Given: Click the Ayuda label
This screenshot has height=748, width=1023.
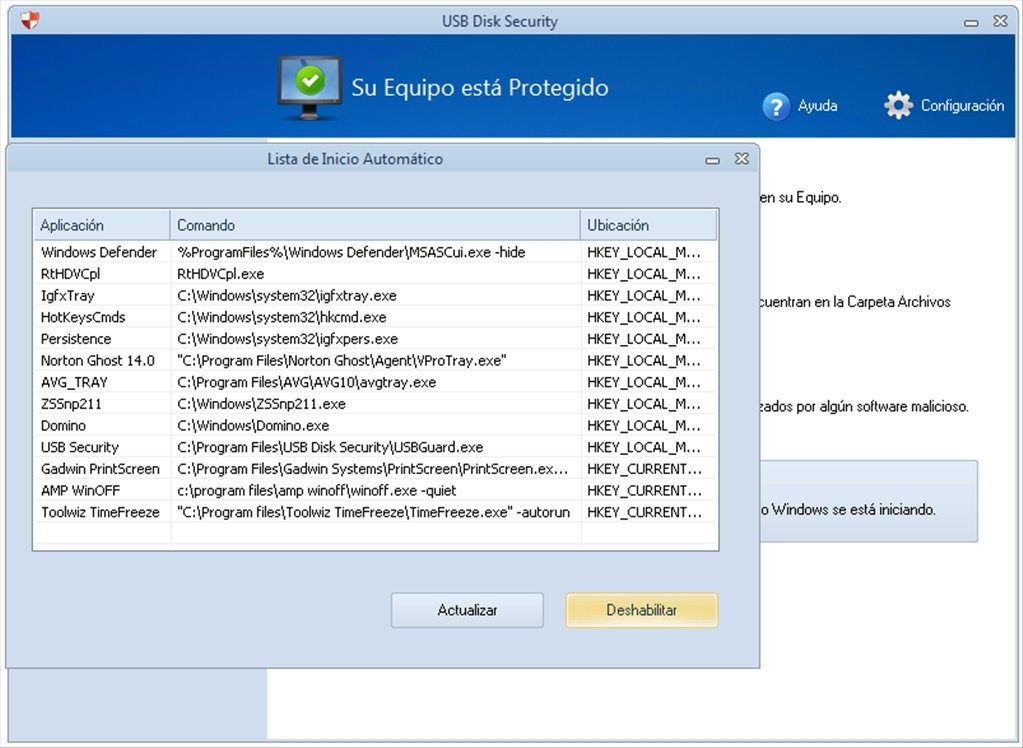Looking at the screenshot, I should [817, 106].
